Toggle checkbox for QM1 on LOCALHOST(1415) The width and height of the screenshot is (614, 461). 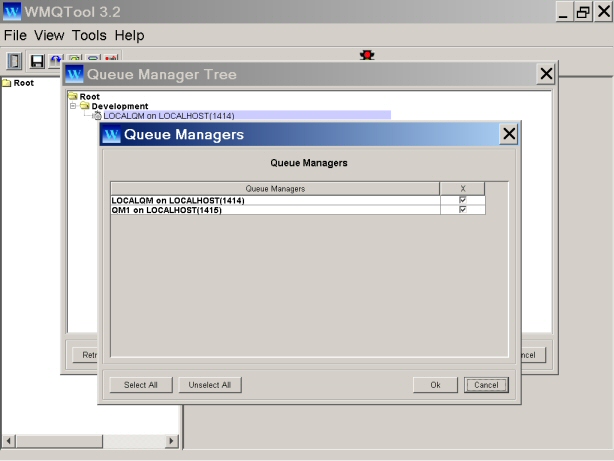click(462, 210)
